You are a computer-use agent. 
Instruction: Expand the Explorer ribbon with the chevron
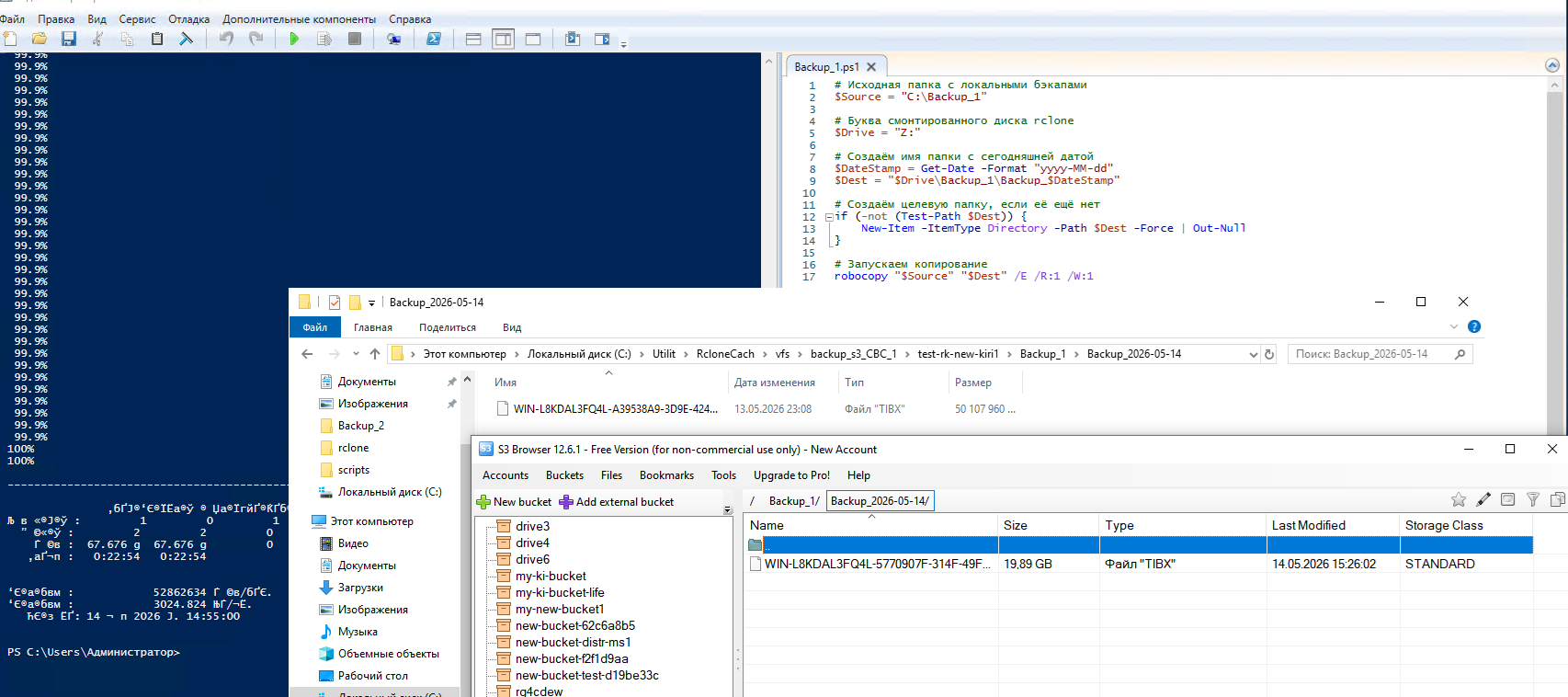(x=1454, y=326)
